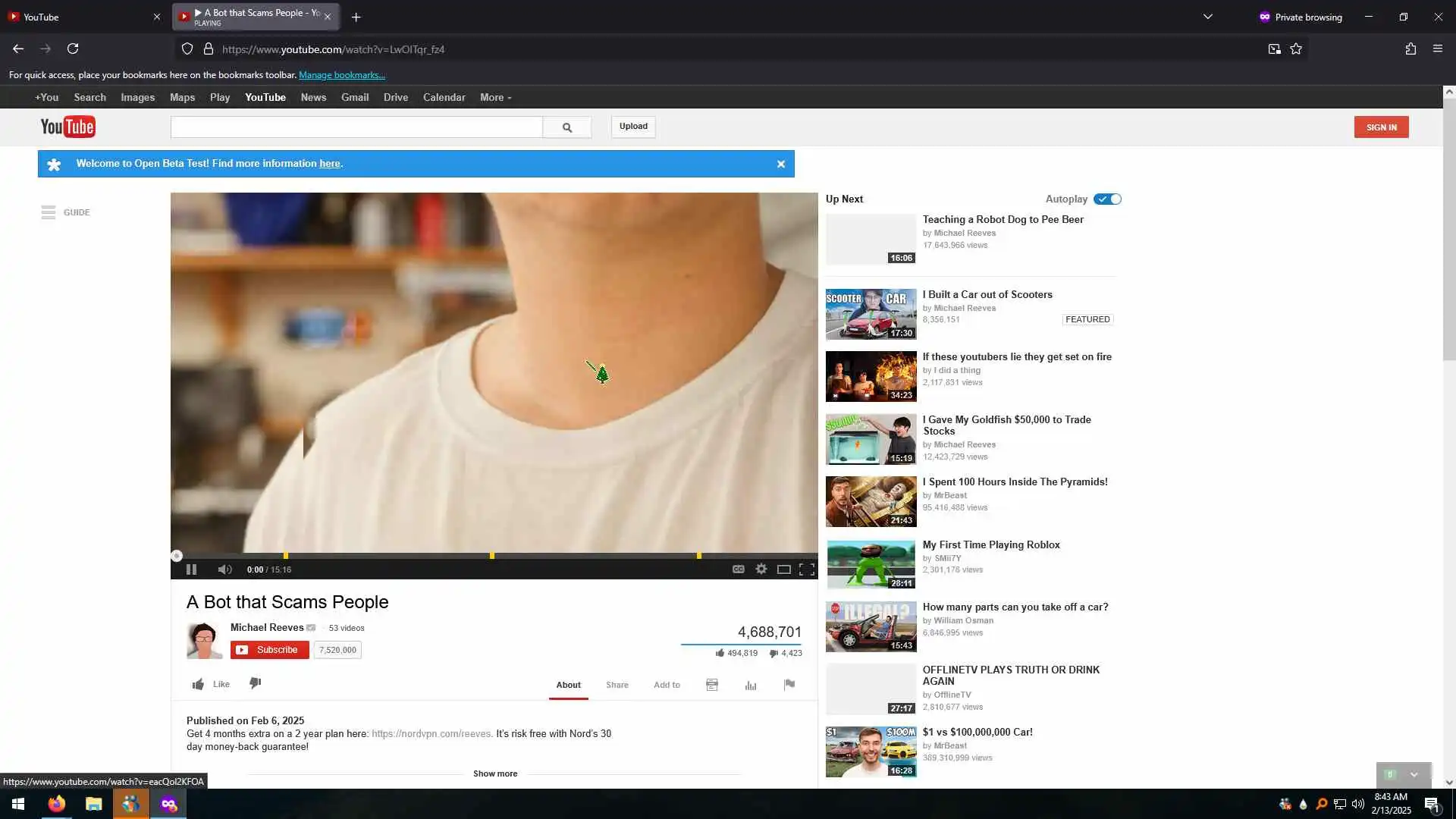This screenshot has width=1456, height=819.
Task: Pause the video with the pause button
Action: (191, 570)
